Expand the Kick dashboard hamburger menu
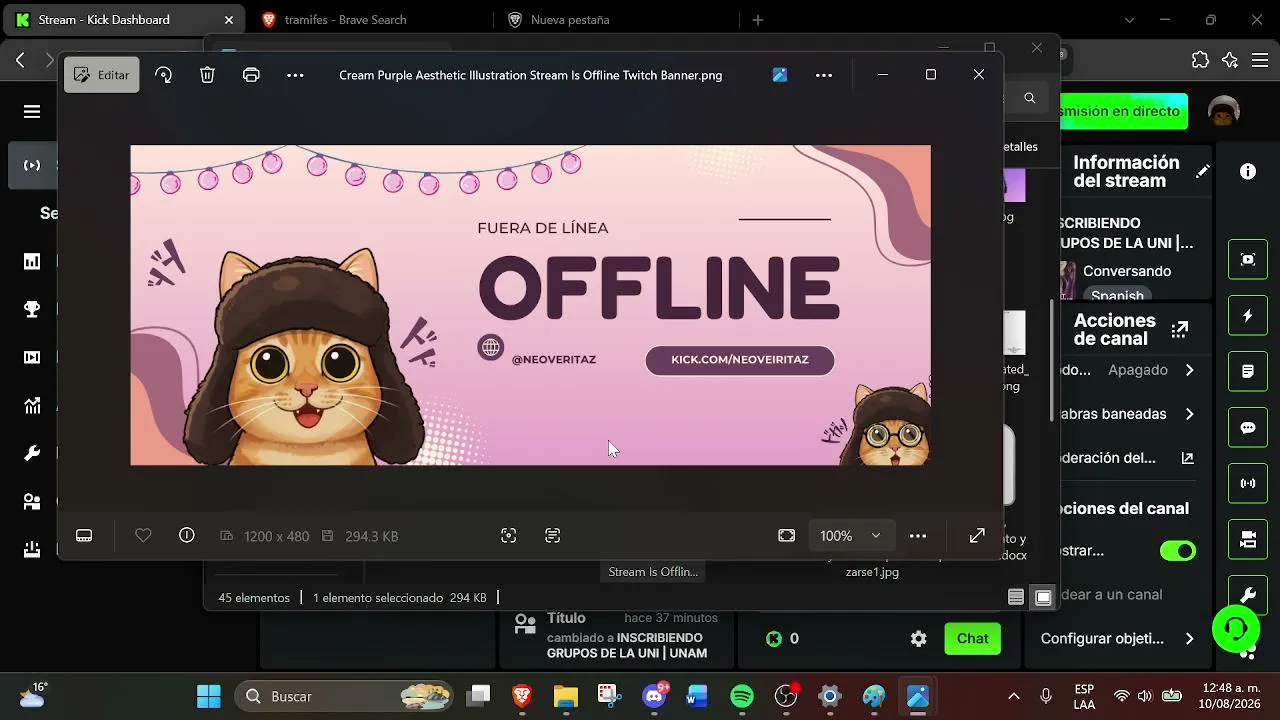Screen dimensions: 1280x720 pos(32,112)
